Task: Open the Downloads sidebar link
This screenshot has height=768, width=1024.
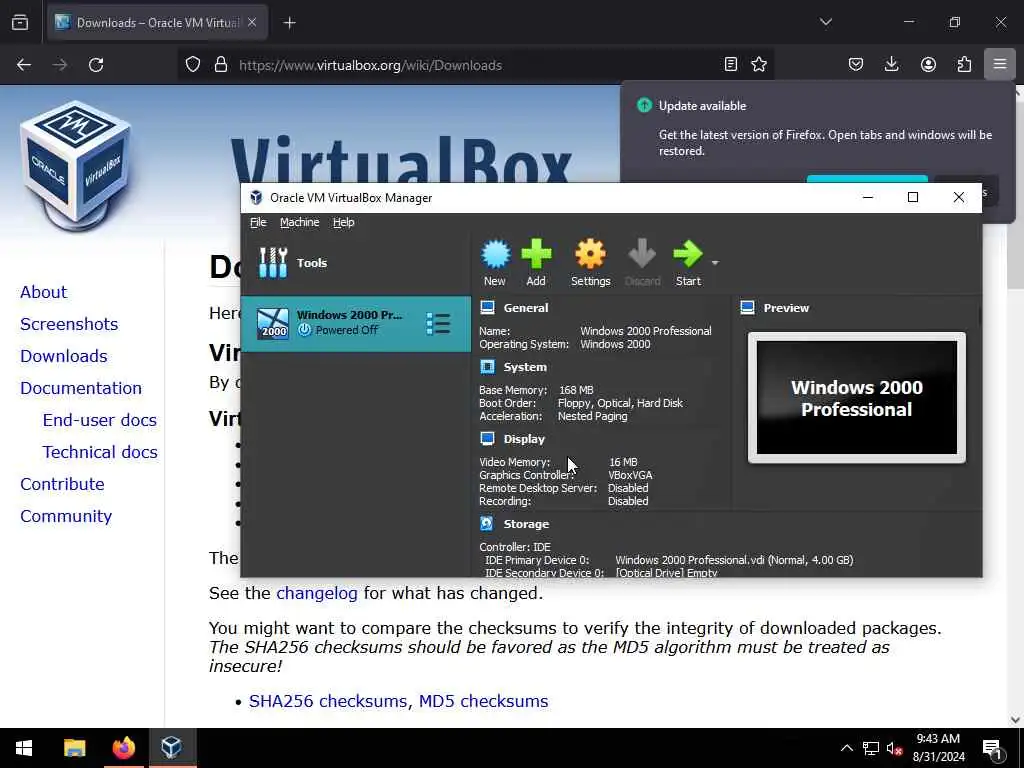Action: [63, 356]
